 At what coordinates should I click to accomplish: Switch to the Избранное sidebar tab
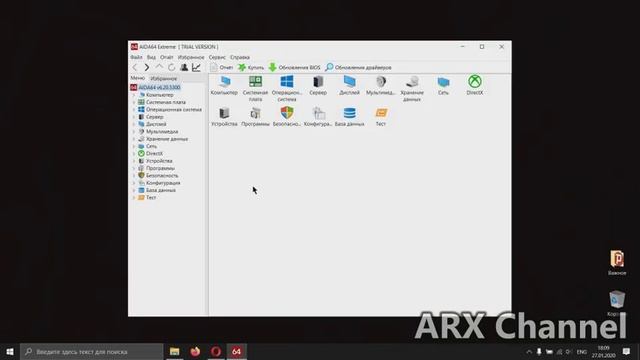pos(164,78)
